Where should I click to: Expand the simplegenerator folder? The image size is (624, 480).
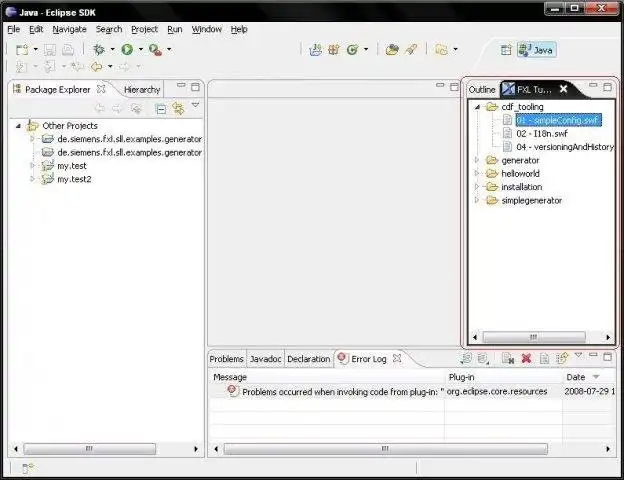point(477,200)
